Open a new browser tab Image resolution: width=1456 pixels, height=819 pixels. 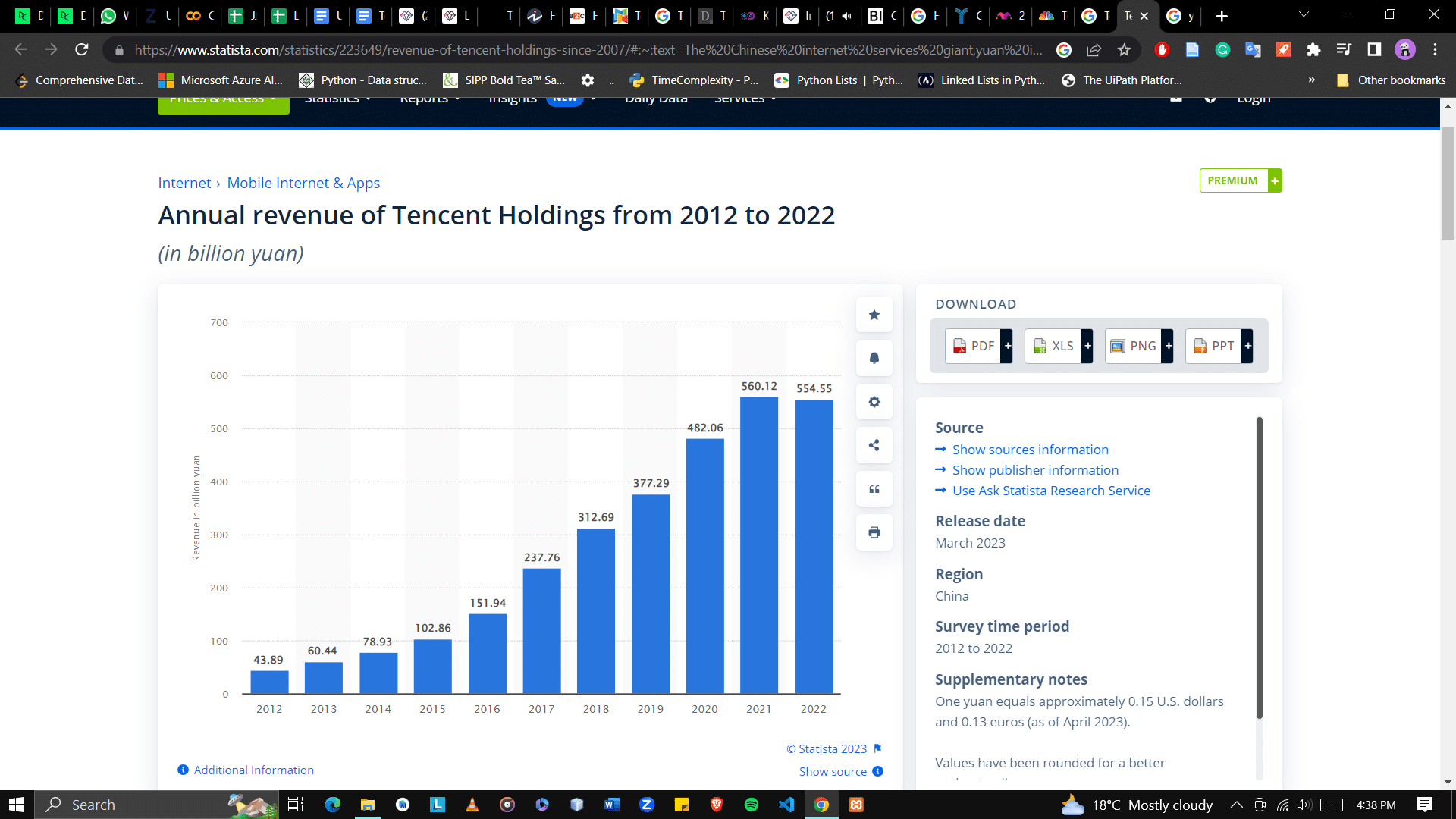1222,16
